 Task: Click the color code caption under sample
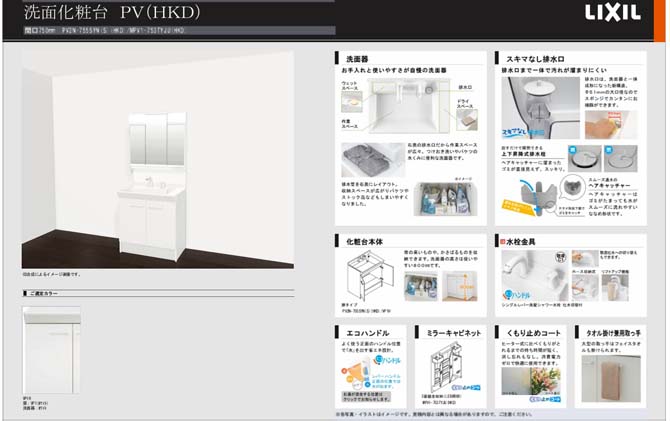(35, 403)
